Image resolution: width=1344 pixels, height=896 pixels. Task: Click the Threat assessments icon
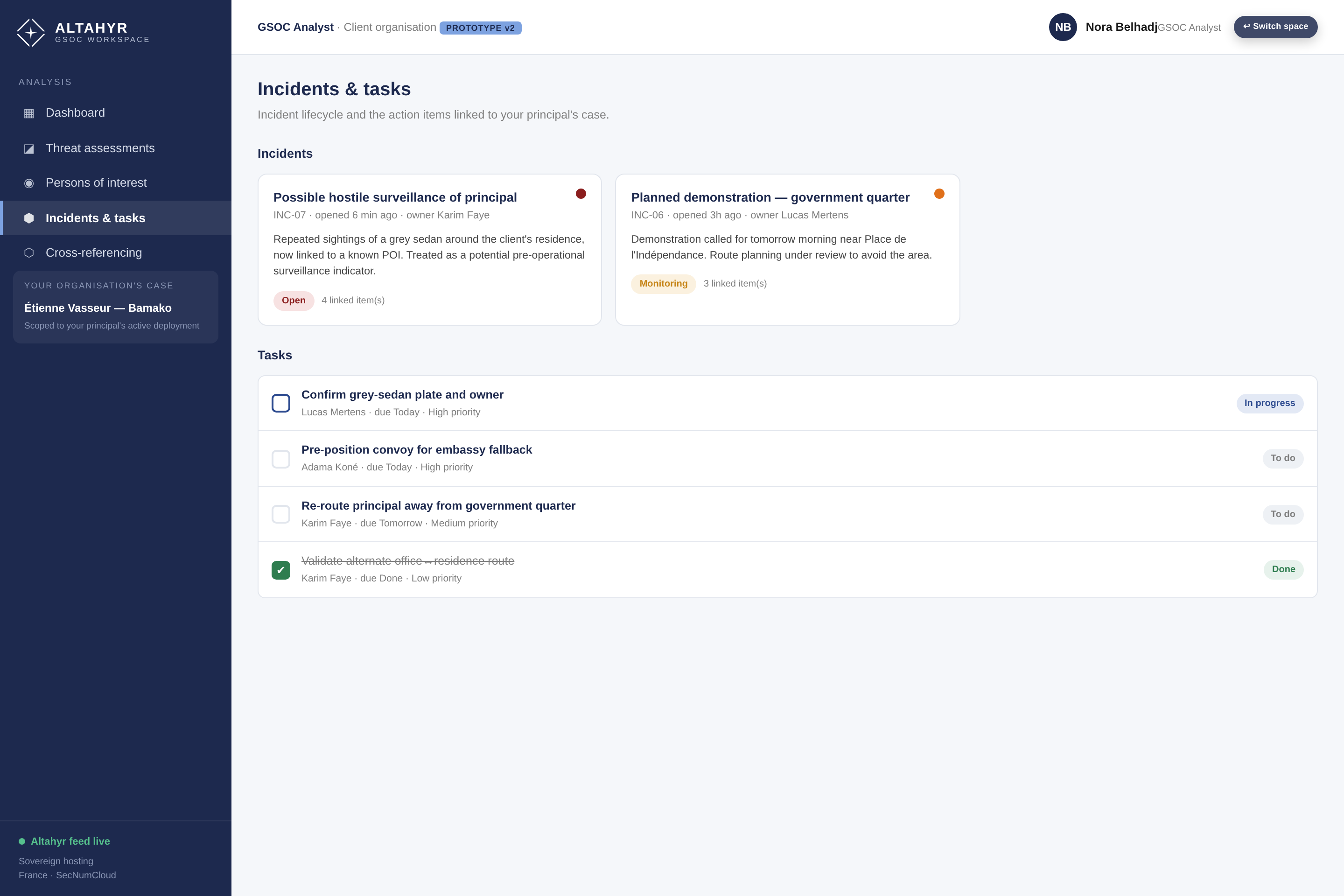(x=28, y=148)
